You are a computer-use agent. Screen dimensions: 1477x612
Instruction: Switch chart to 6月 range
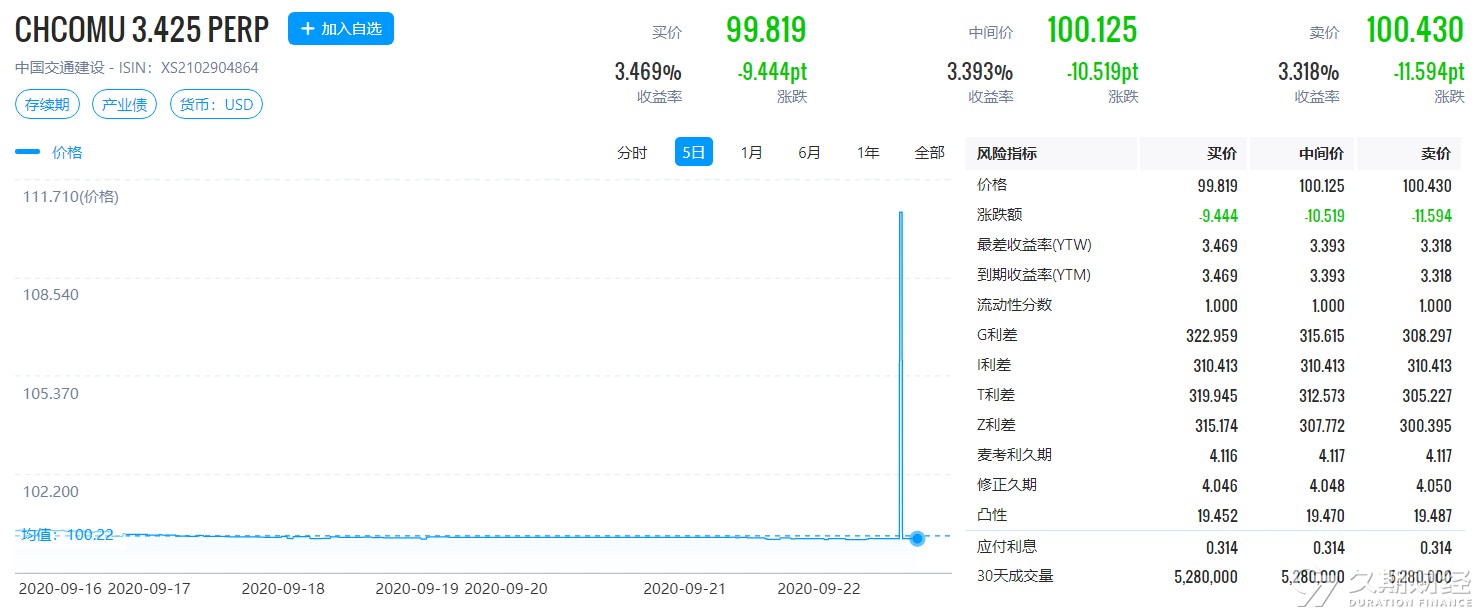tap(810, 152)
